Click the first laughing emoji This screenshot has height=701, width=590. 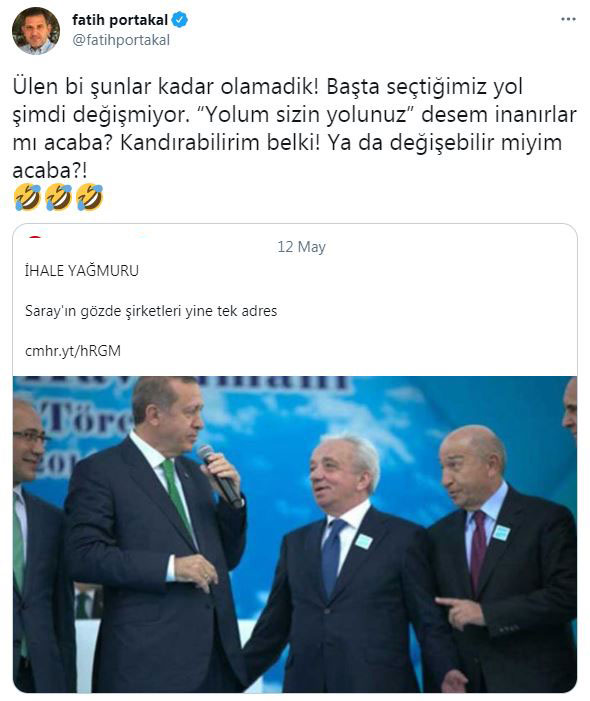27,197
